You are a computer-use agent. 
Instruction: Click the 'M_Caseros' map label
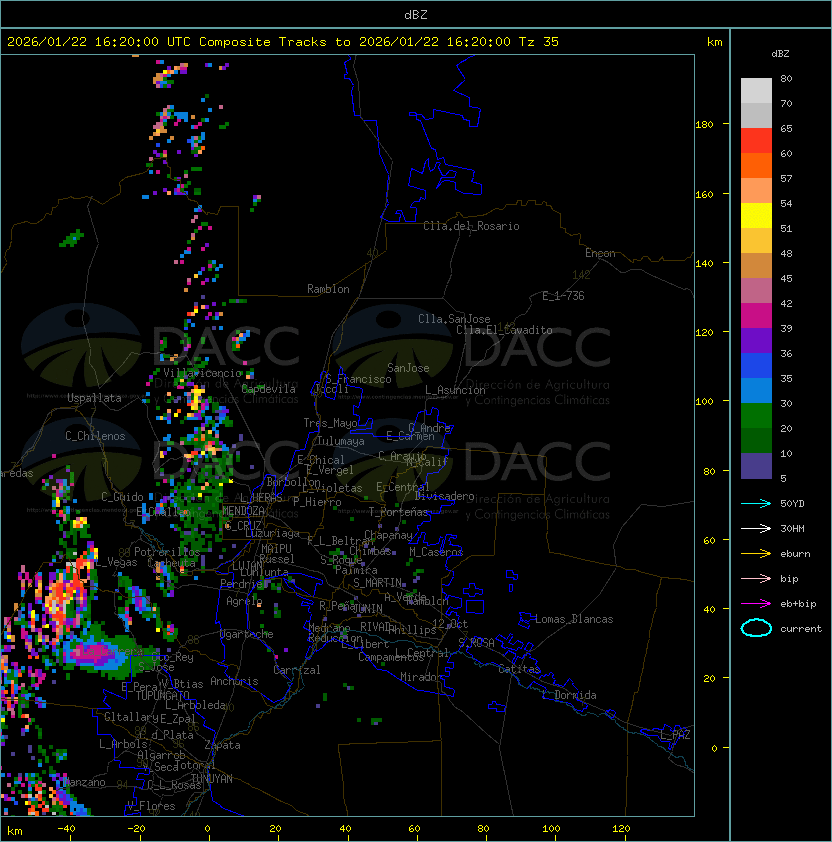pos(436,551)
